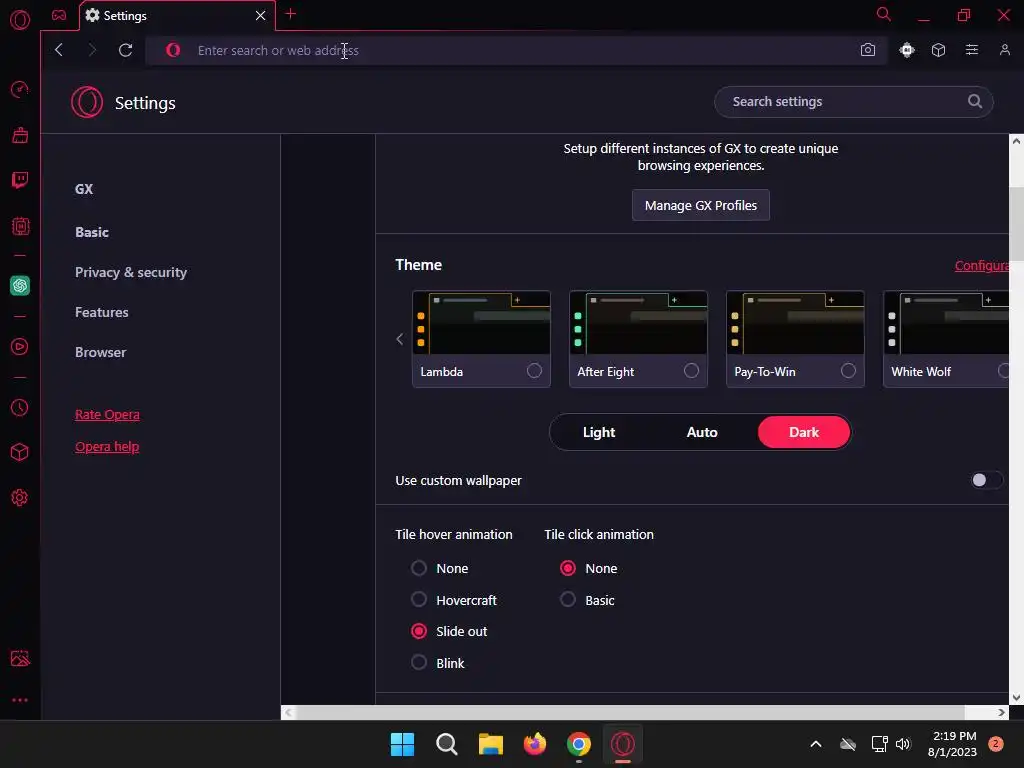
Task: Open the wallpaper picture icon in sidebar
Action: pyautogui.click(x=20, y=658)
